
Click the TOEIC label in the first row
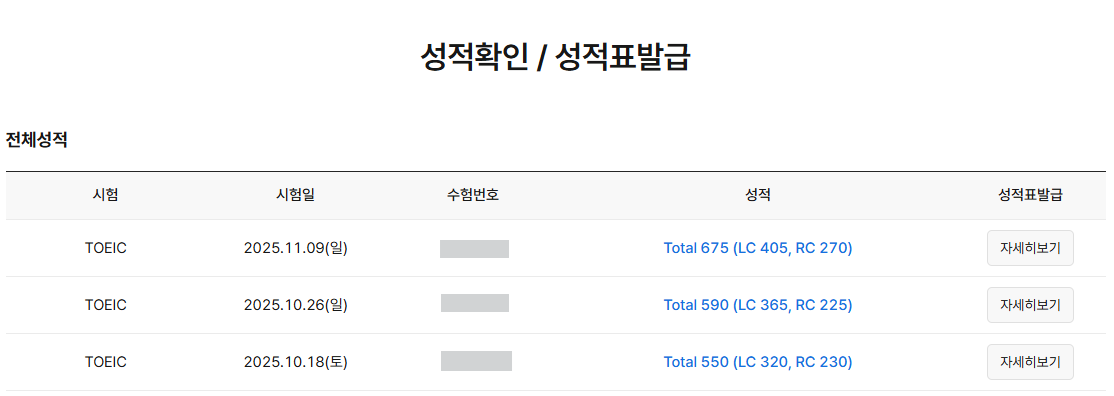click(x=106, y=248)
